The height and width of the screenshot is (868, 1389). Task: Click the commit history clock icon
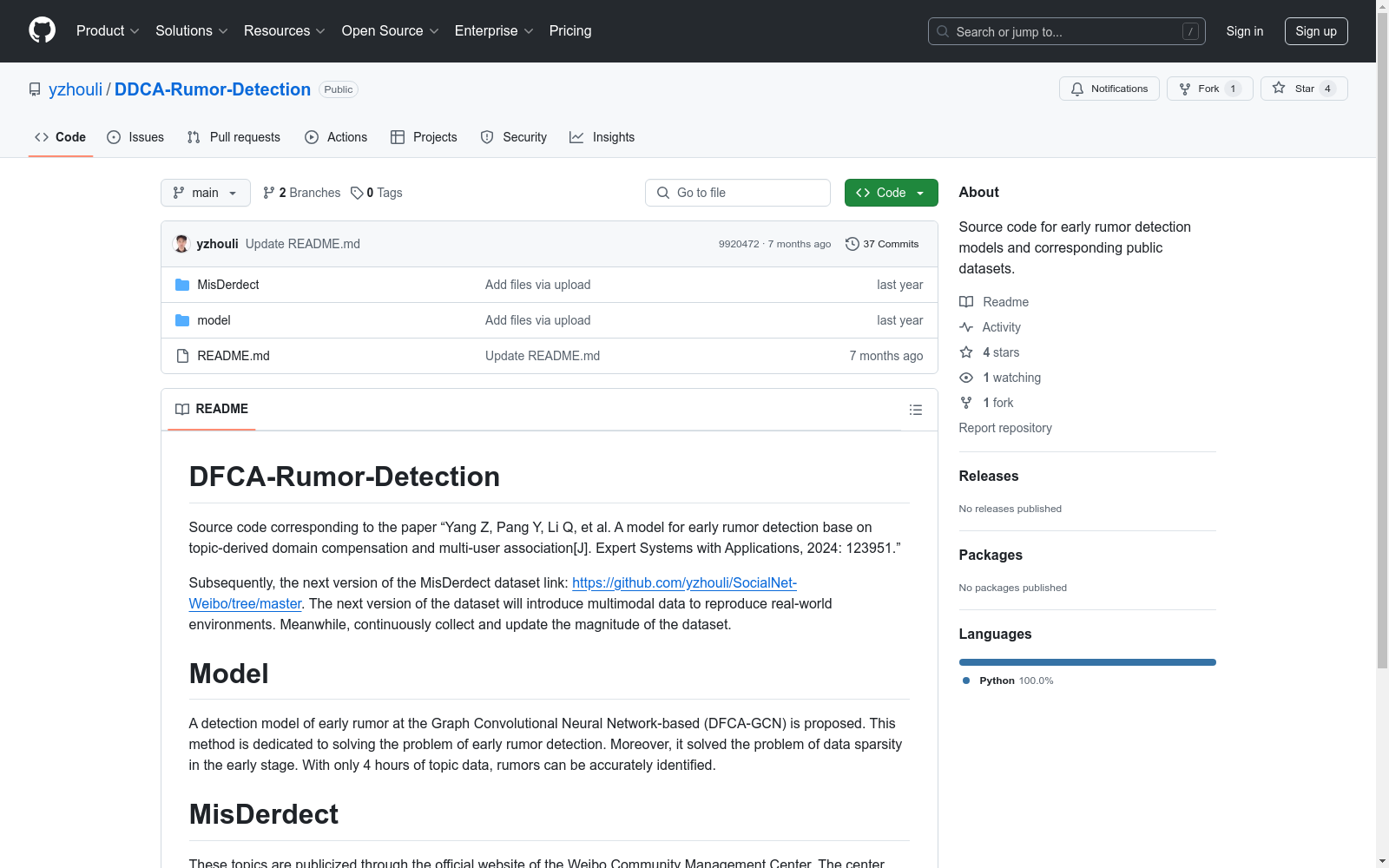(x=852, y=244)
